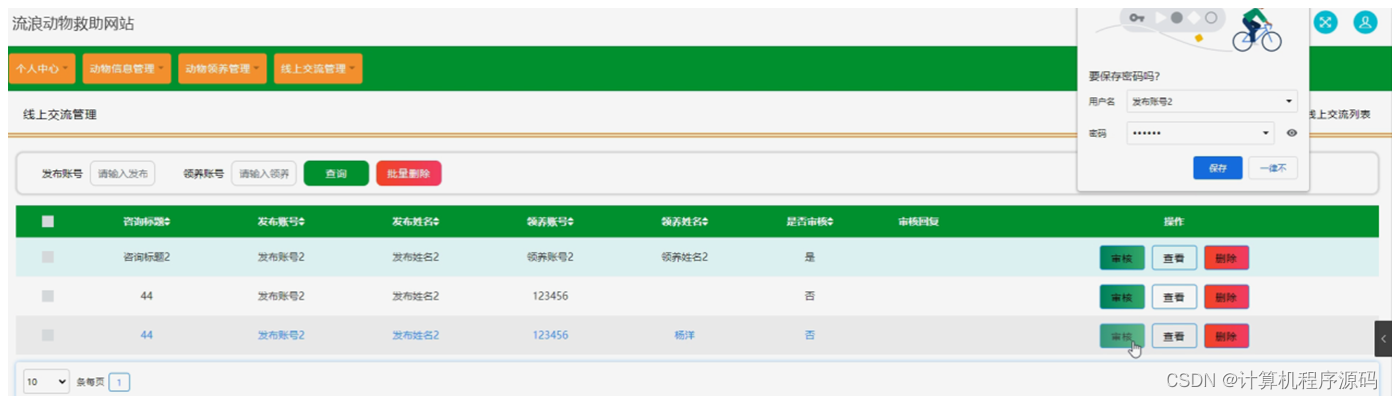Click the 审核回复 column header
Screen dimensions: 1392x399
tap(918, 221)
